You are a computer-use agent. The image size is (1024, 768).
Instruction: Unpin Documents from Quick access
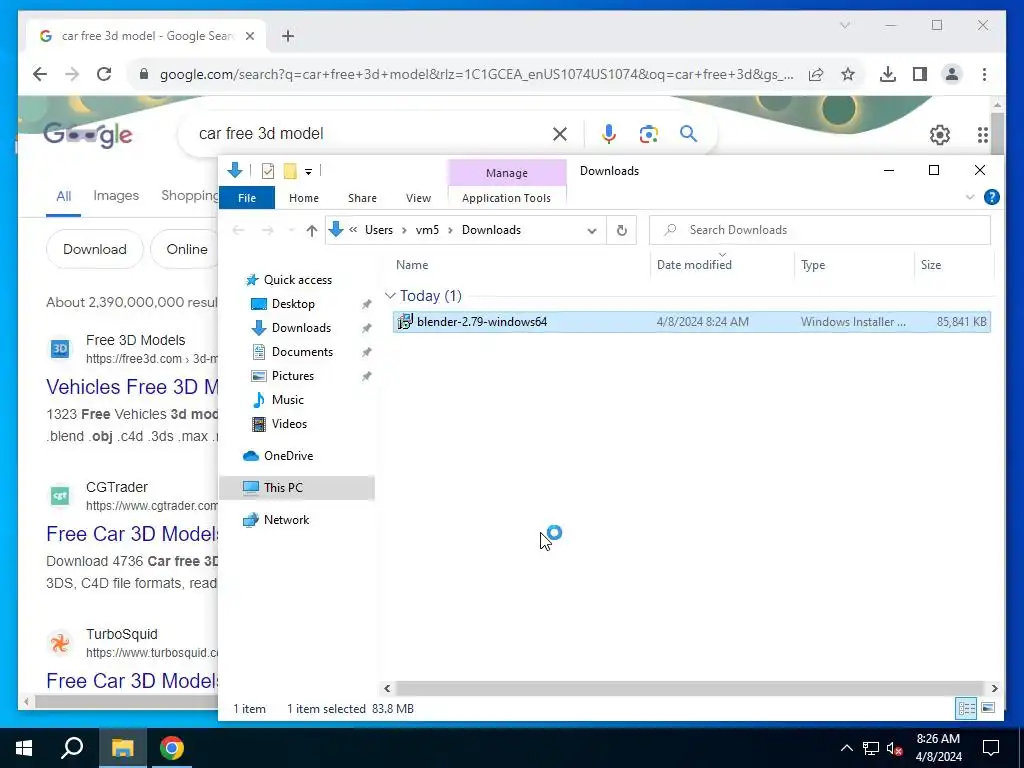(366, 353)
